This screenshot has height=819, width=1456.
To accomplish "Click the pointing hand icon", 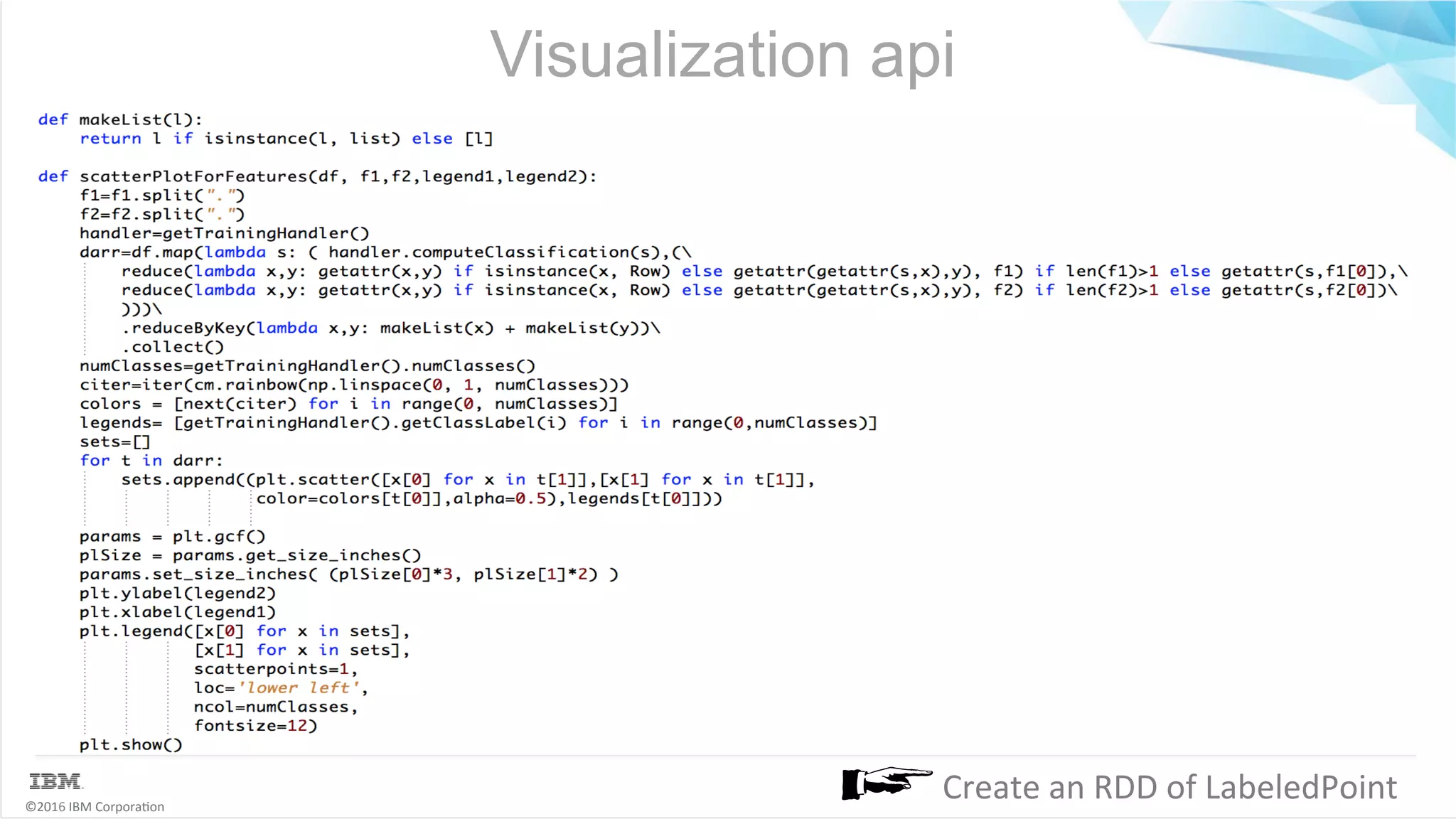I will click(x=887, y=783).
